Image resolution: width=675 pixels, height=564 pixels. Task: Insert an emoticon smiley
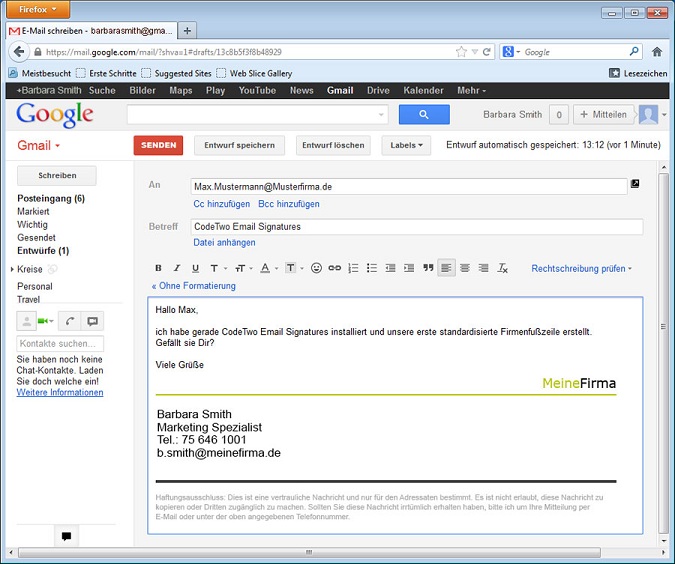click(x=316, y=268)
